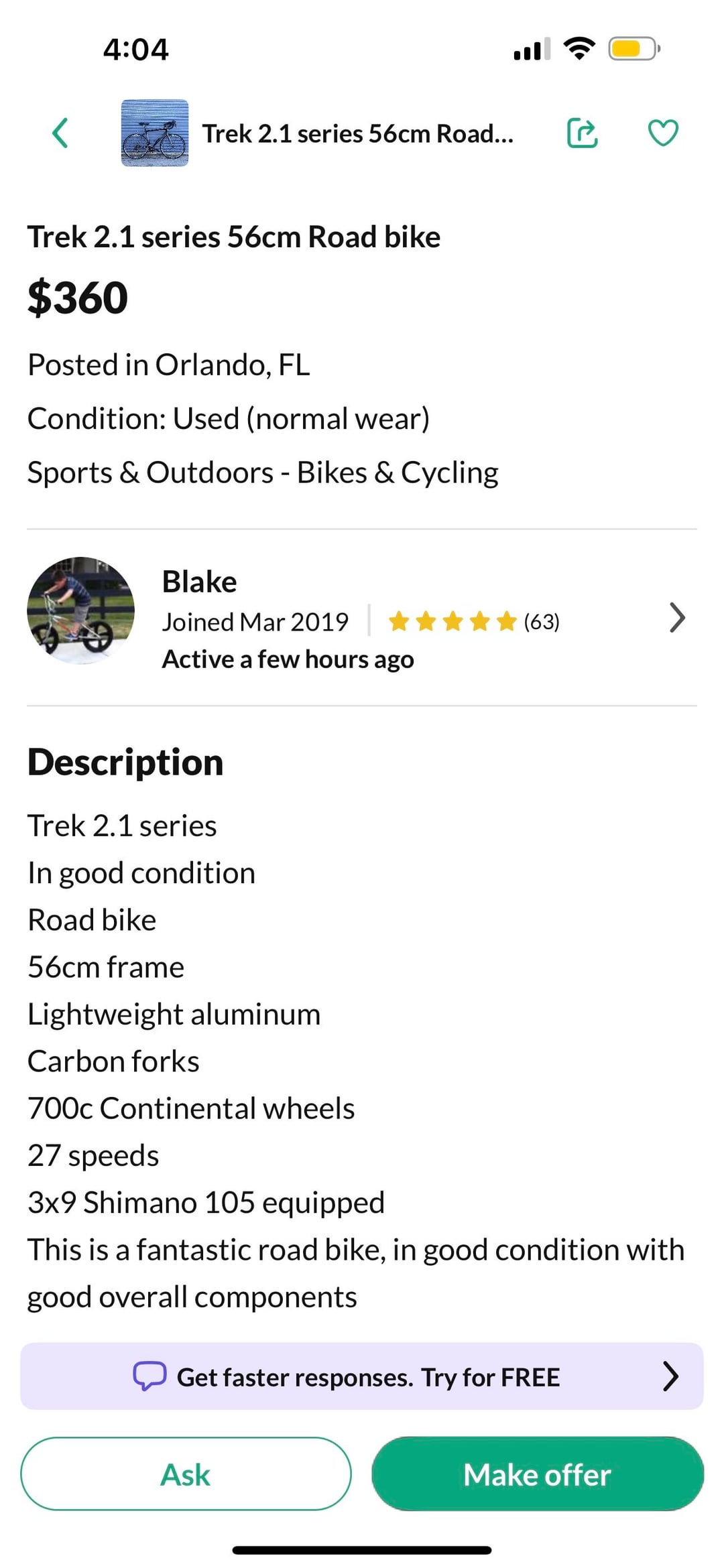Open Blake's profile picture
724x1568 pixels.
click(x=80, y=610)
